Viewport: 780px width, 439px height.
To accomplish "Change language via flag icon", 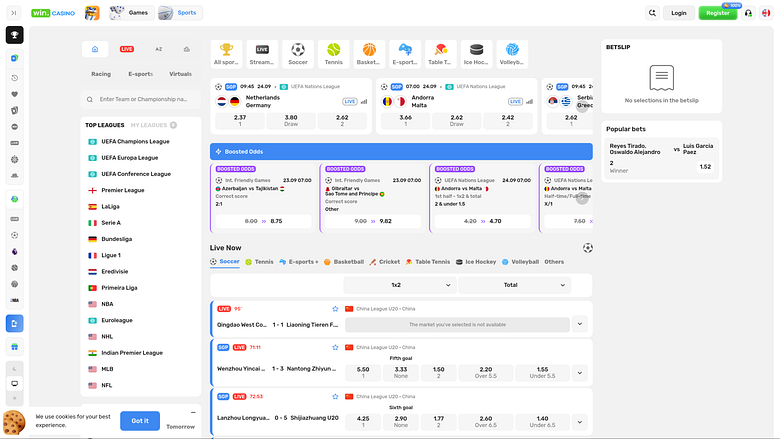I will coord(766,13).
